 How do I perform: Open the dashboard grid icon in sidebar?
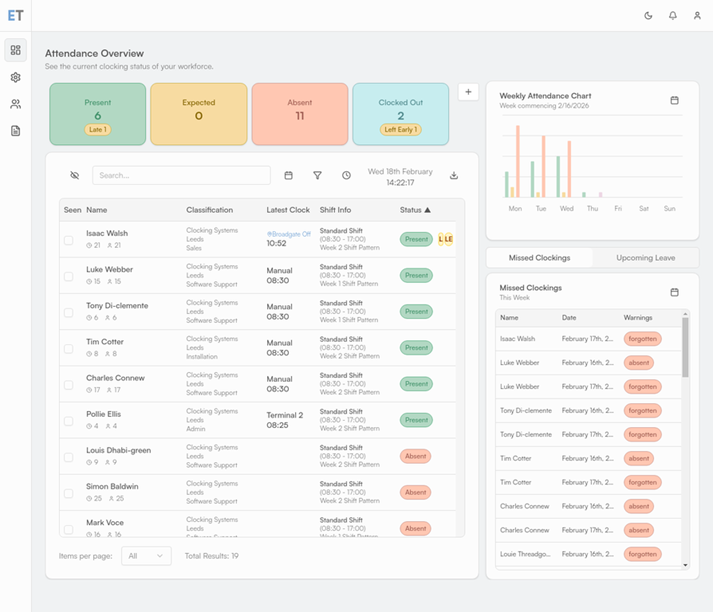15,50
